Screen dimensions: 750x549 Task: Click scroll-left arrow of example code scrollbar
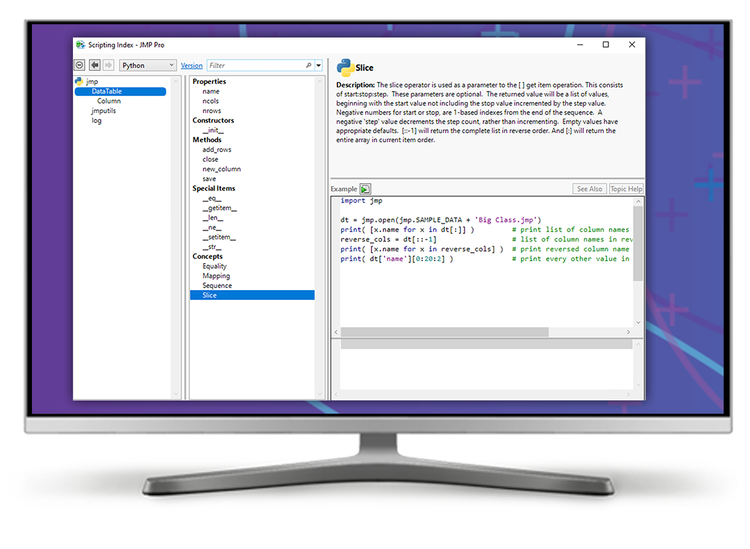pyautogui.click(x=336, y=332)
